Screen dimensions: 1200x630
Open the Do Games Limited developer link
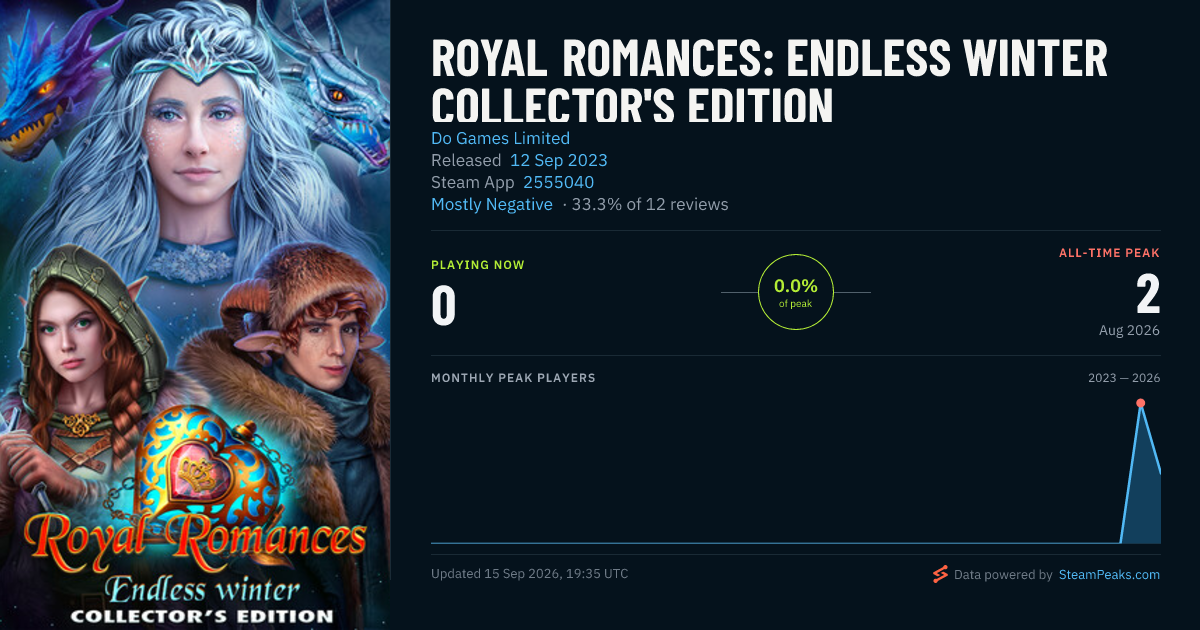tap(500, 138)
